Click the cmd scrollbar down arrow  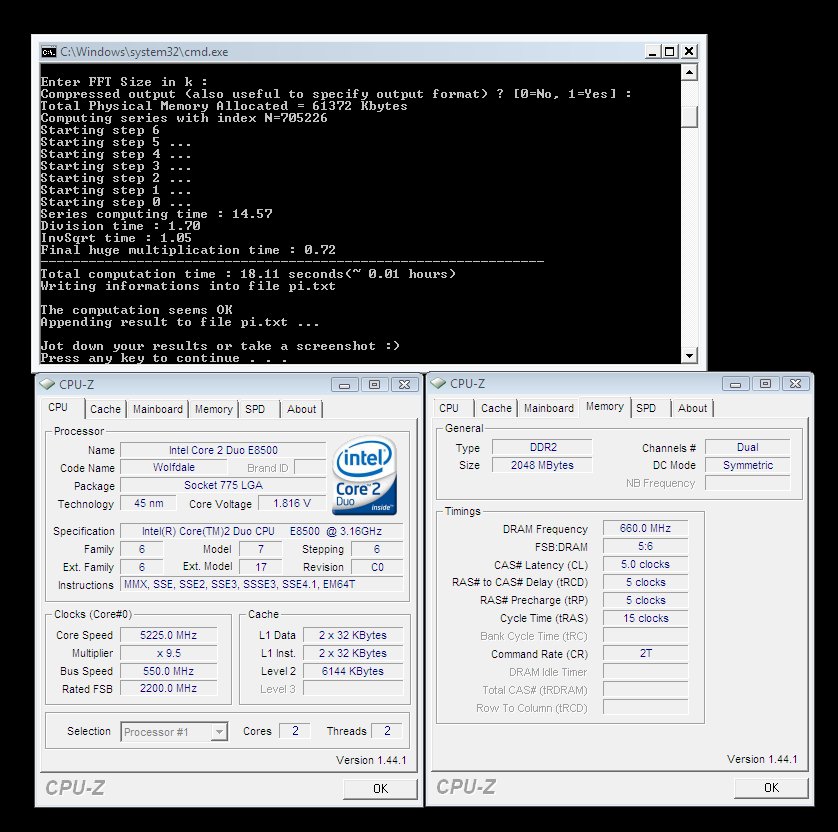(689, 355)
